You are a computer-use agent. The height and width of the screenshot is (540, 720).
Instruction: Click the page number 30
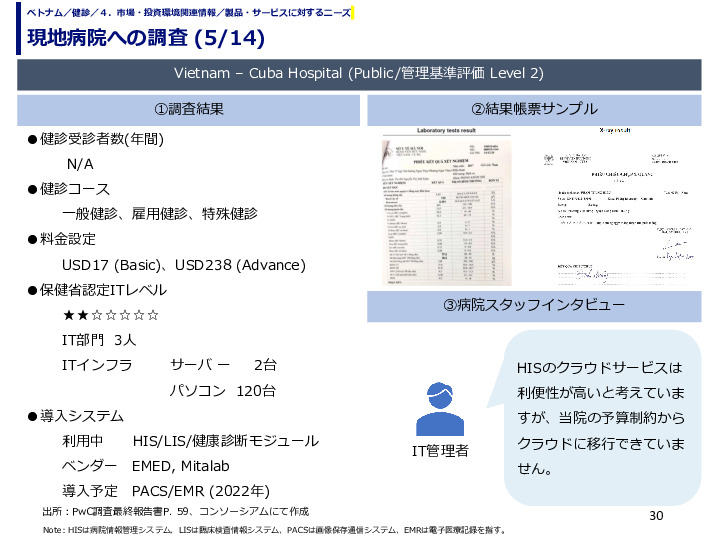coord(656,516)
